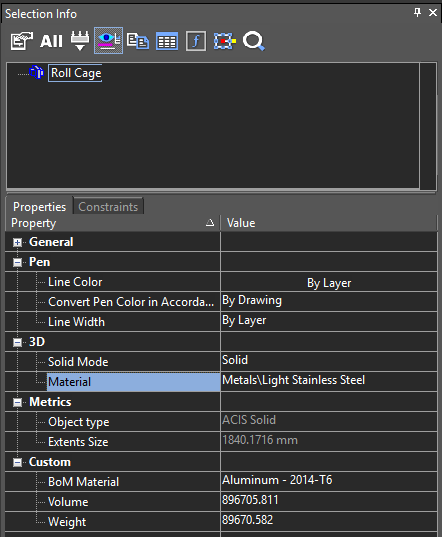Collapse the Pen property group

pyautogui.click(x=17, y=262)
